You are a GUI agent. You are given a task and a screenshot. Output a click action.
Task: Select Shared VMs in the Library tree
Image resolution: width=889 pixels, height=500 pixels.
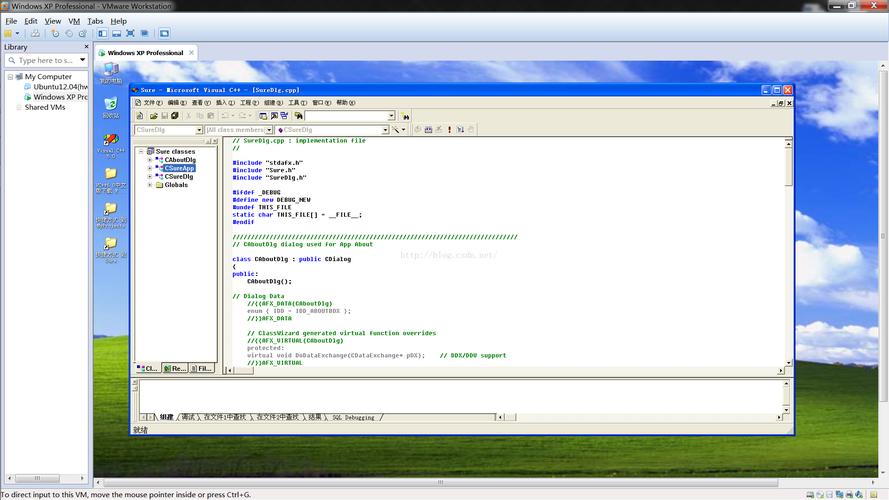[45, 107]
